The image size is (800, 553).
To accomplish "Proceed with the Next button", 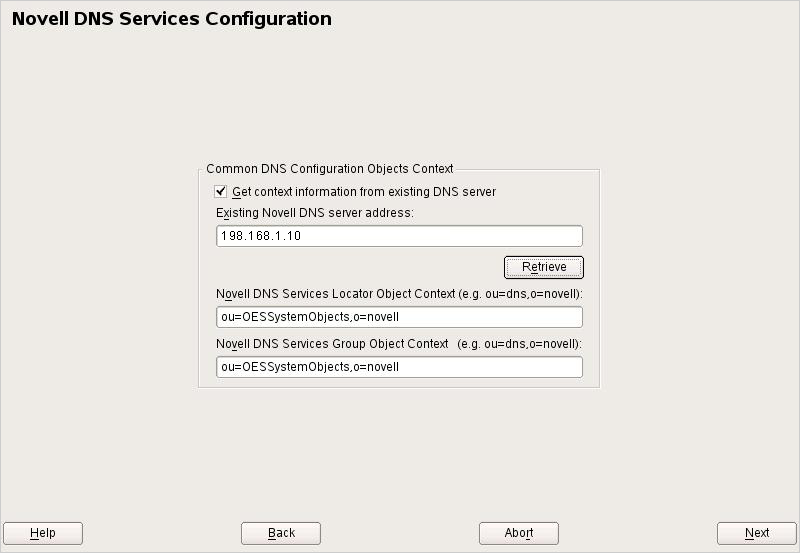I will pyautogui.click(x=757, y=533).
